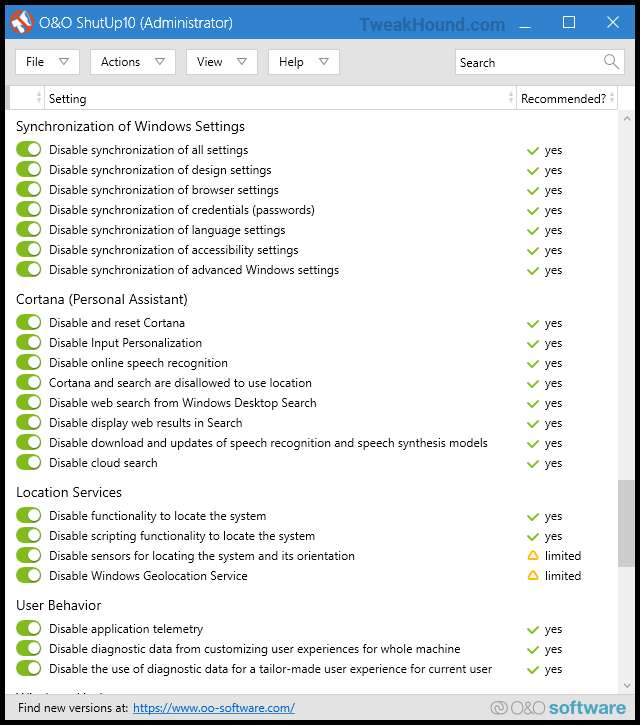Click the vertical scrollbar thumb
The width and height of the screenshot is (640, 725).
(626, 523)
